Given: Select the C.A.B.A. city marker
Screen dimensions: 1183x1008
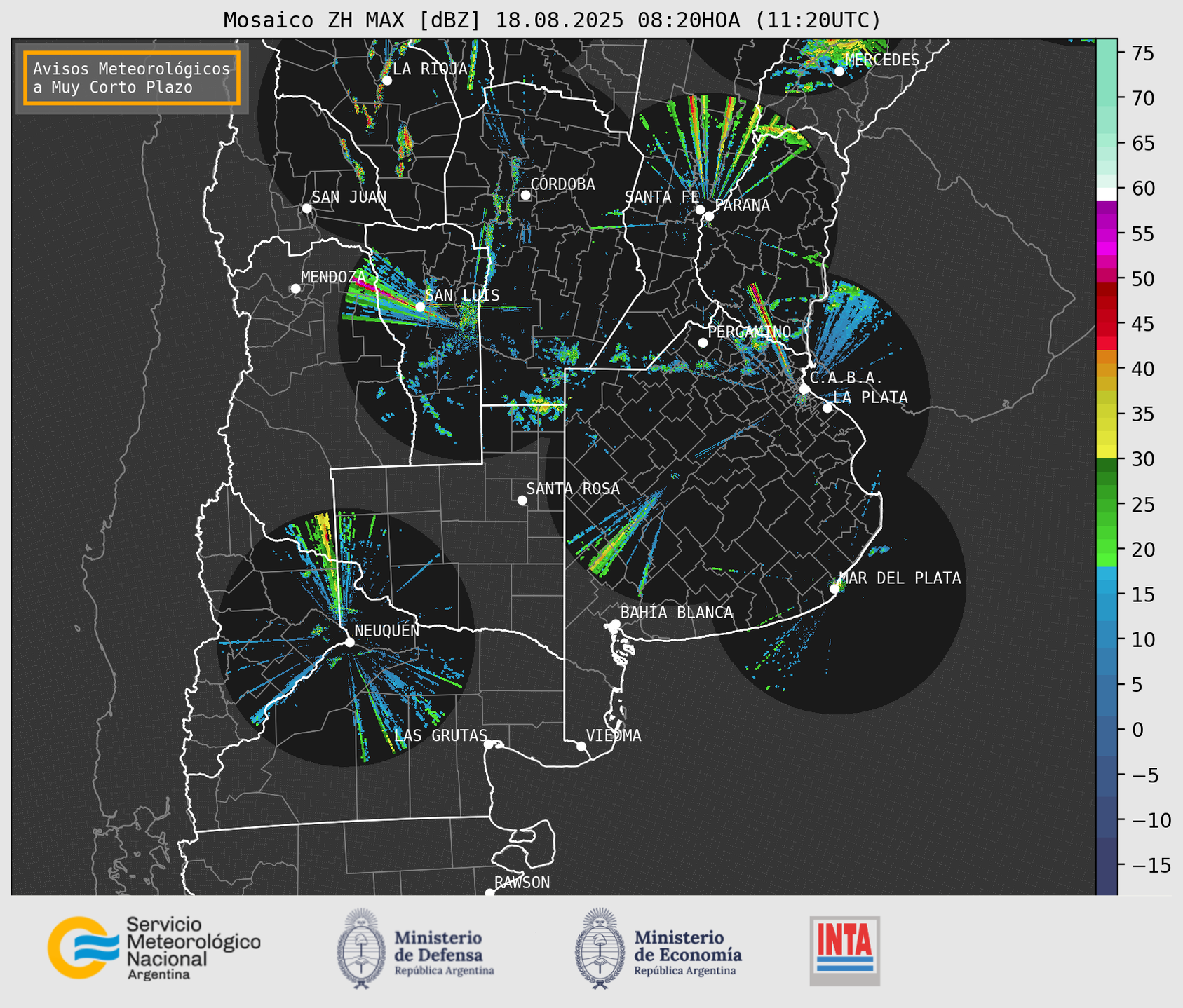Looking at the screenshot, I should click(804, 389).
